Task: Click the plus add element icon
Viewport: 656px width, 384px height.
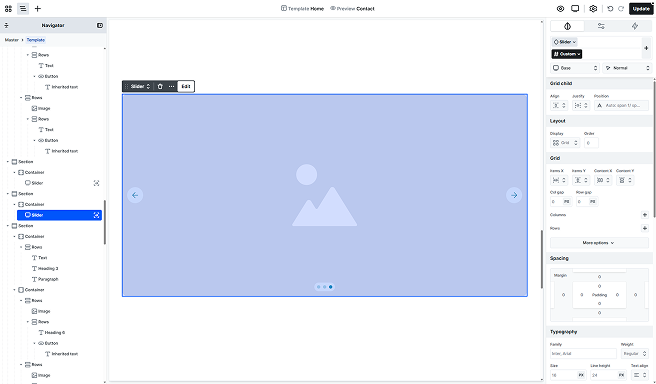Action: point(38,8)
